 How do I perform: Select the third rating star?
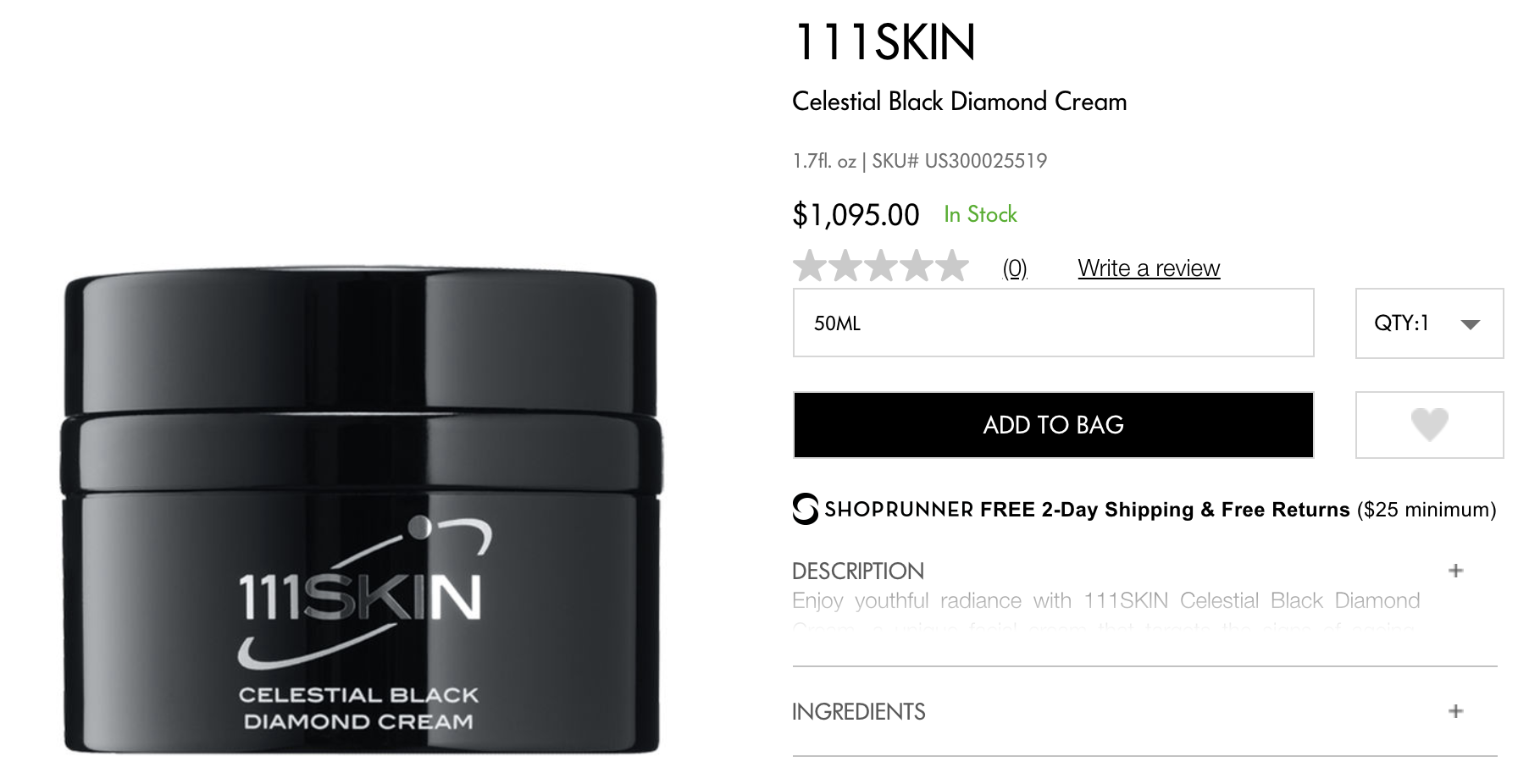pyautogui.click(x=881, y=266)
